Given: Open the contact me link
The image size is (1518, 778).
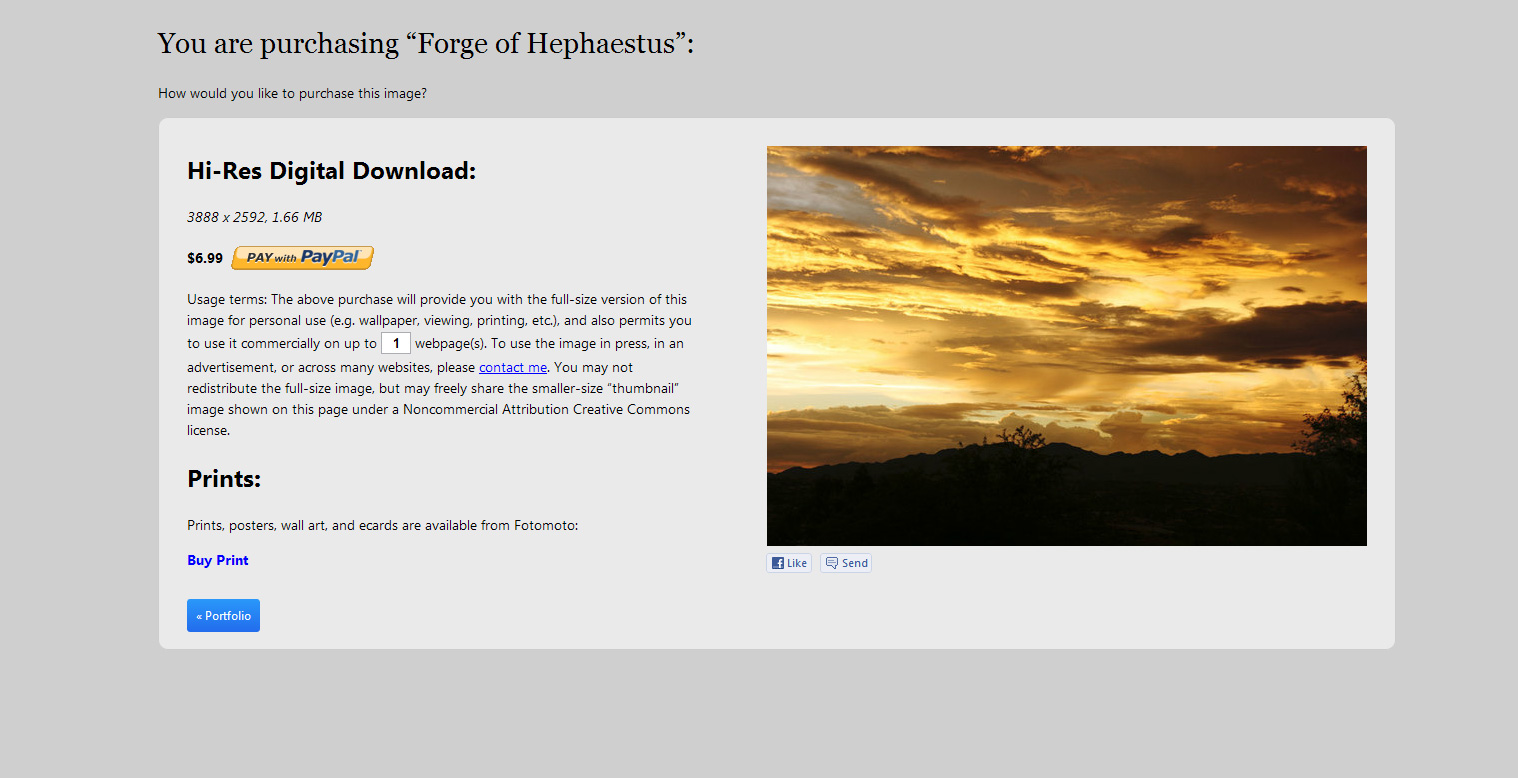Looking at the screenshot, I should coord(513,367).
